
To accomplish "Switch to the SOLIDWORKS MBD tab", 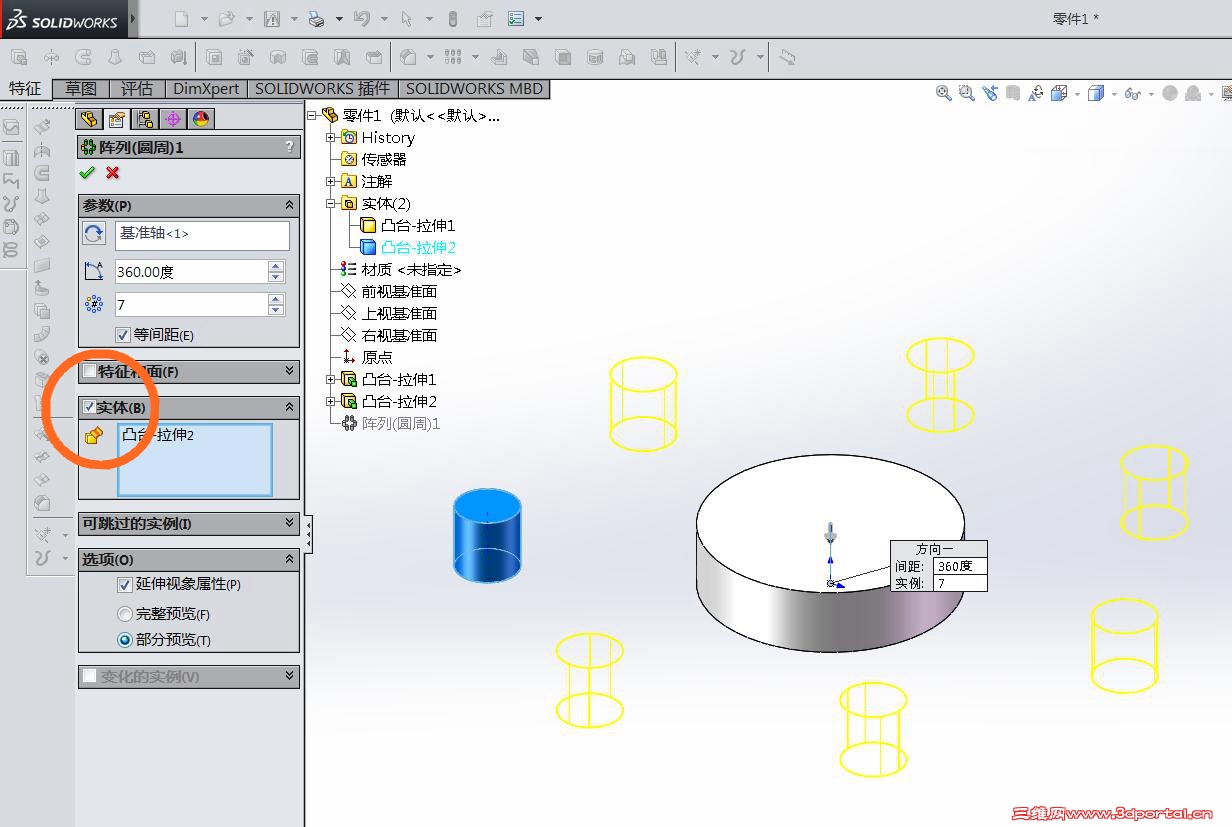I will point(474,88).
